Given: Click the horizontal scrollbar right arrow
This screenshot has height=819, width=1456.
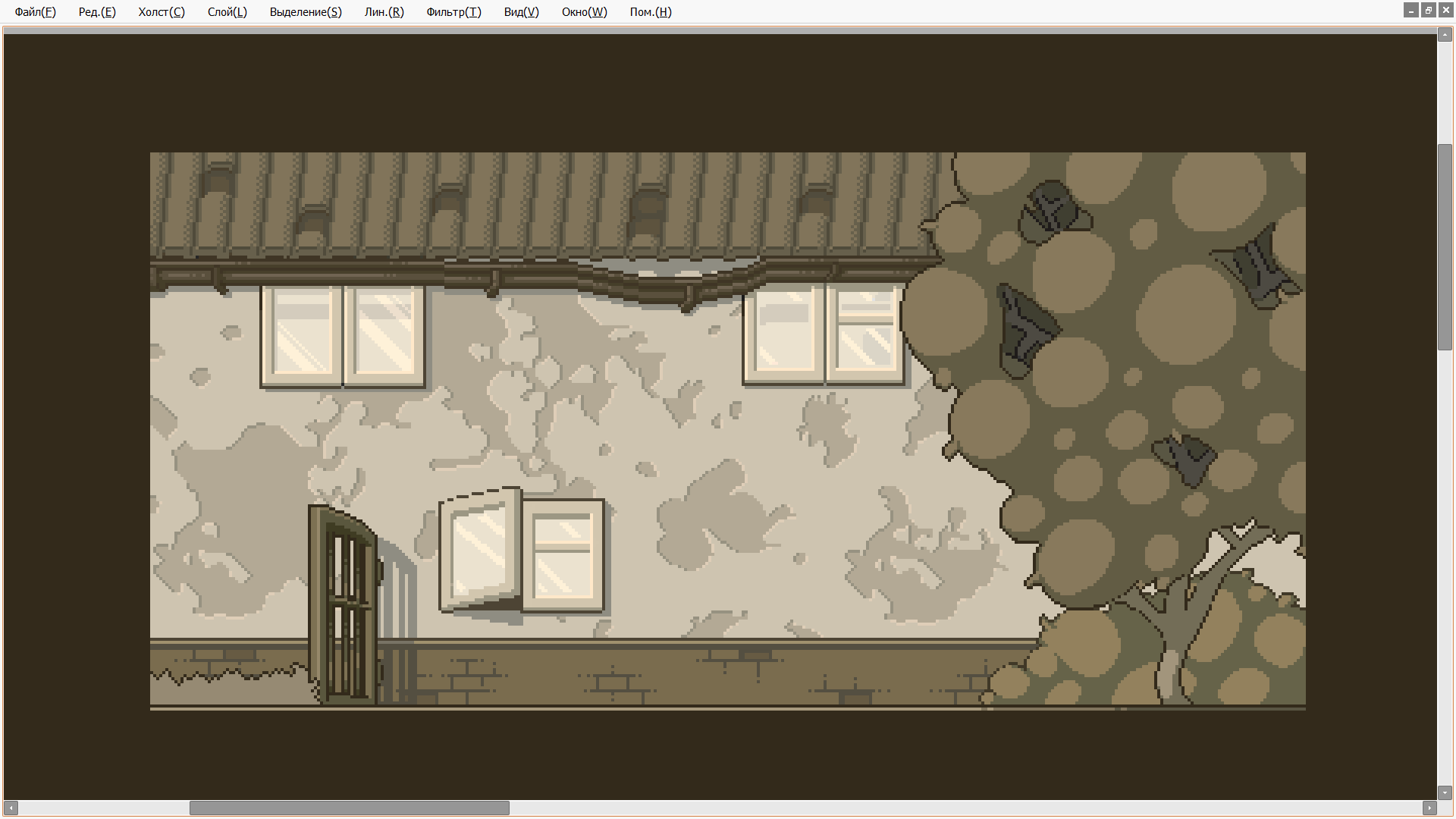Looking at the screenshot, I should (1429, 808).
